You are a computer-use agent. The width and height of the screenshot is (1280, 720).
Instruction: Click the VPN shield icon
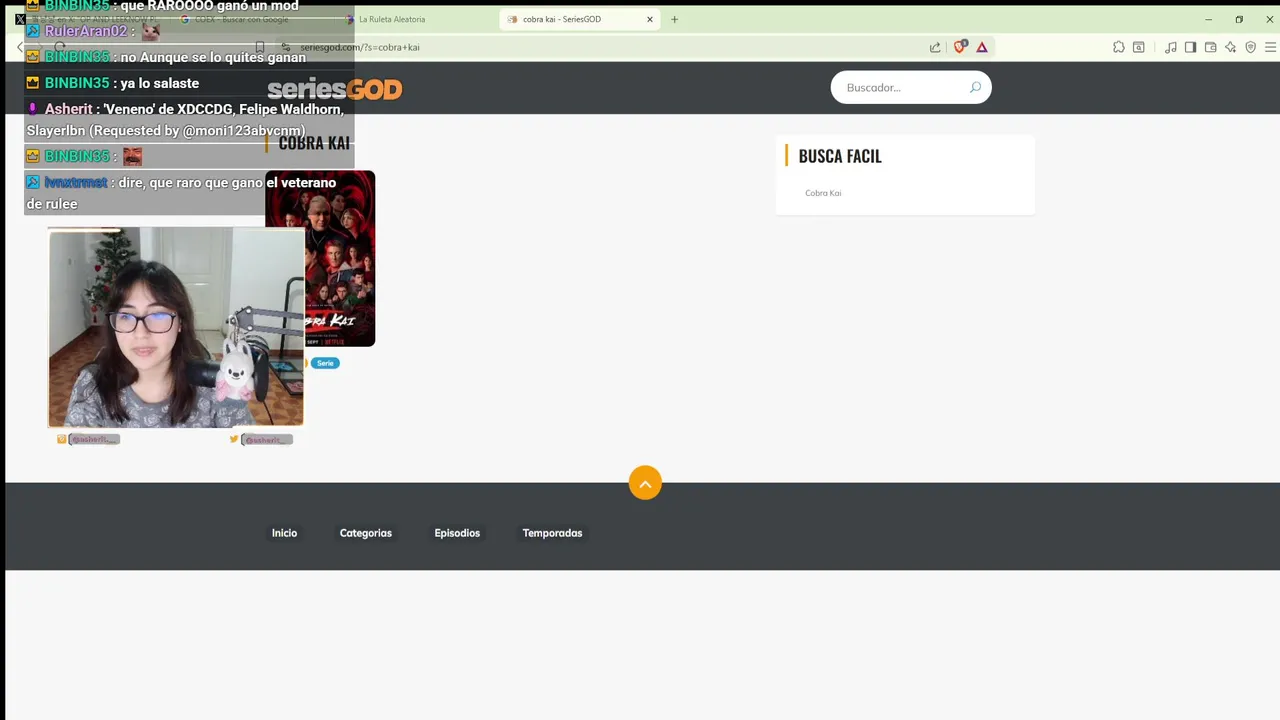tap(1250, 47)
